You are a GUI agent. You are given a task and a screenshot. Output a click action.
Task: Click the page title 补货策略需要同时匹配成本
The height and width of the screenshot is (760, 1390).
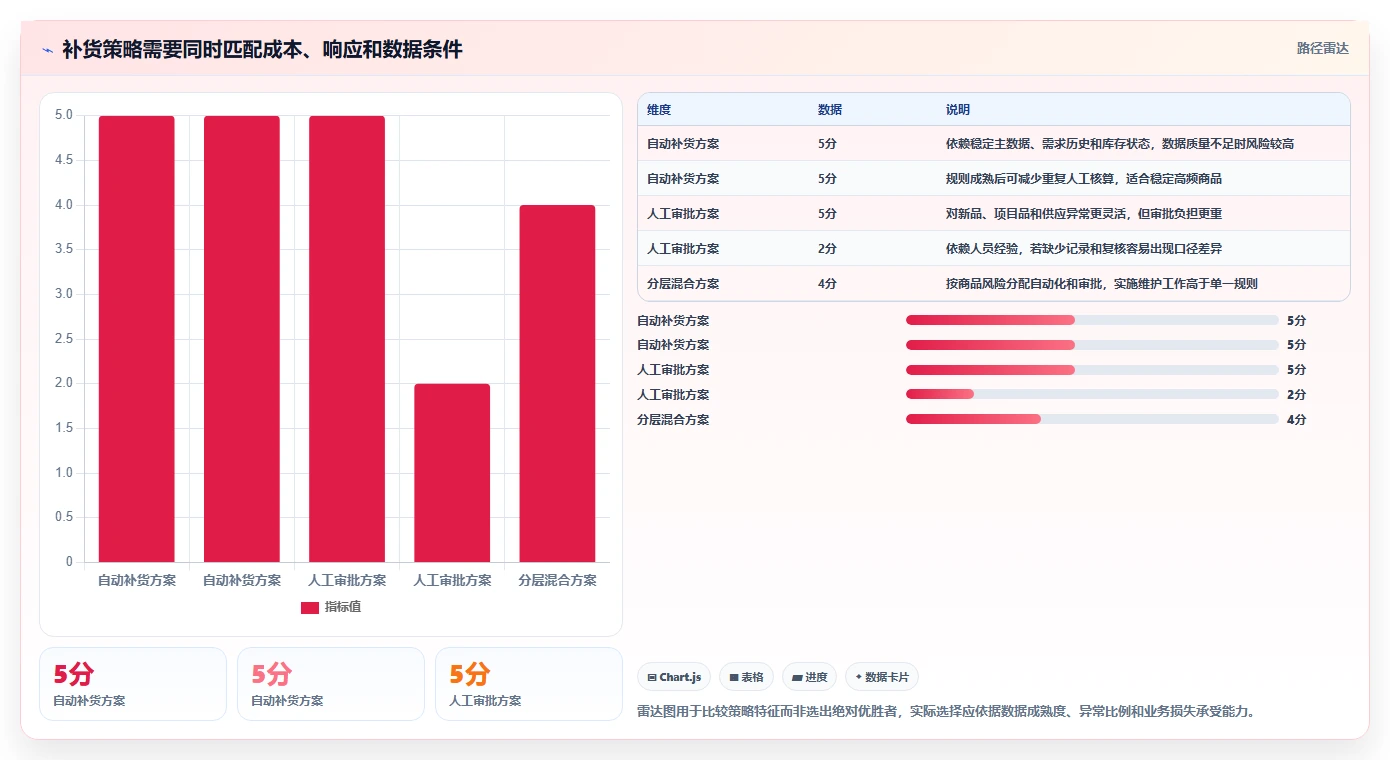click(x=262, y=50)
